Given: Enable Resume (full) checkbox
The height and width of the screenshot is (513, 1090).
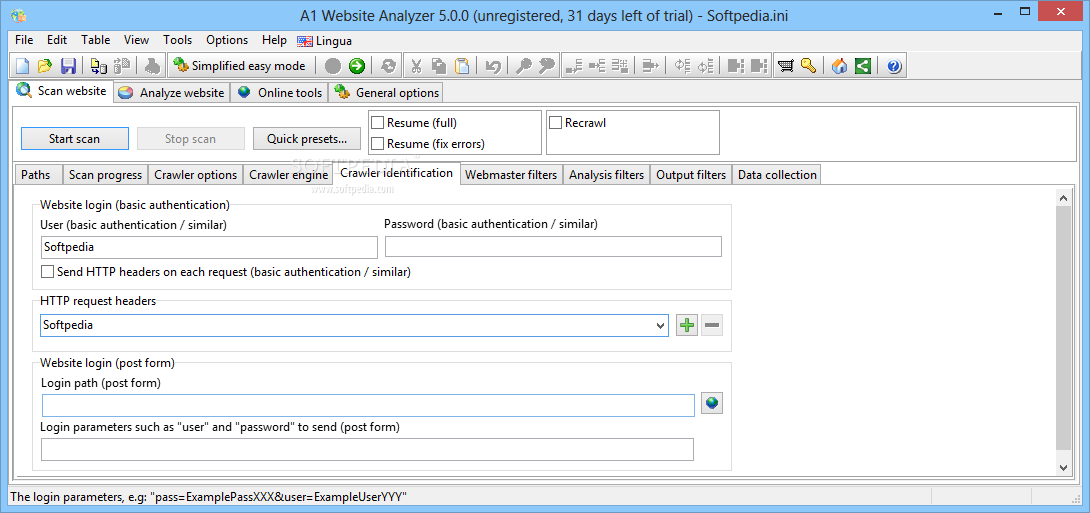Looking at the screenshot, I should pyautogui.click(x=377, y=123).
